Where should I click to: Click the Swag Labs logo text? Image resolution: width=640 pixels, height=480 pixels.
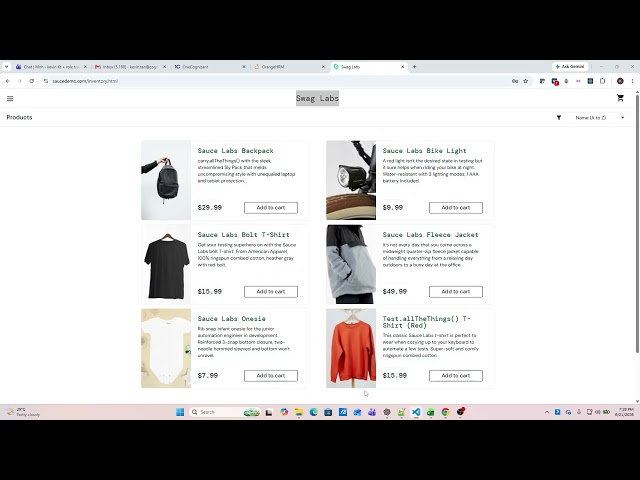tap(317, 98)
